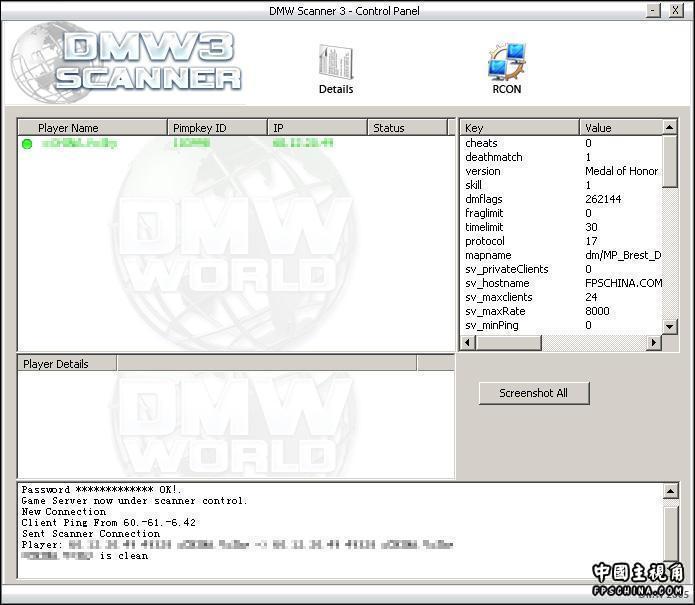This screenshot has width=695, height=605.
Task: Click the 30 timelimit value
Action: click(591, 227)
